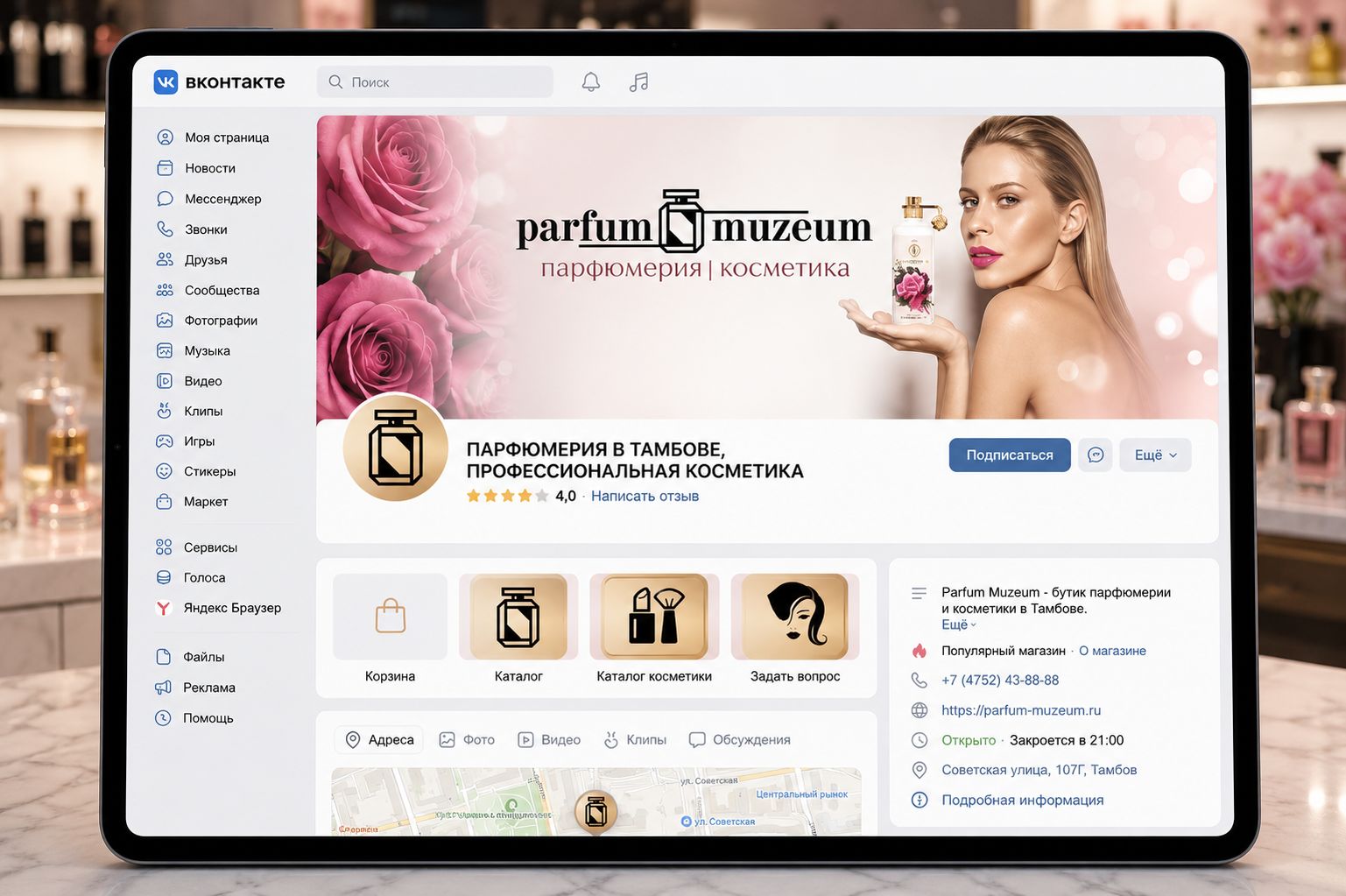Switch to the Клипы tab in community
Screen dimensions: 1346x896
click(x=635, y=740)
